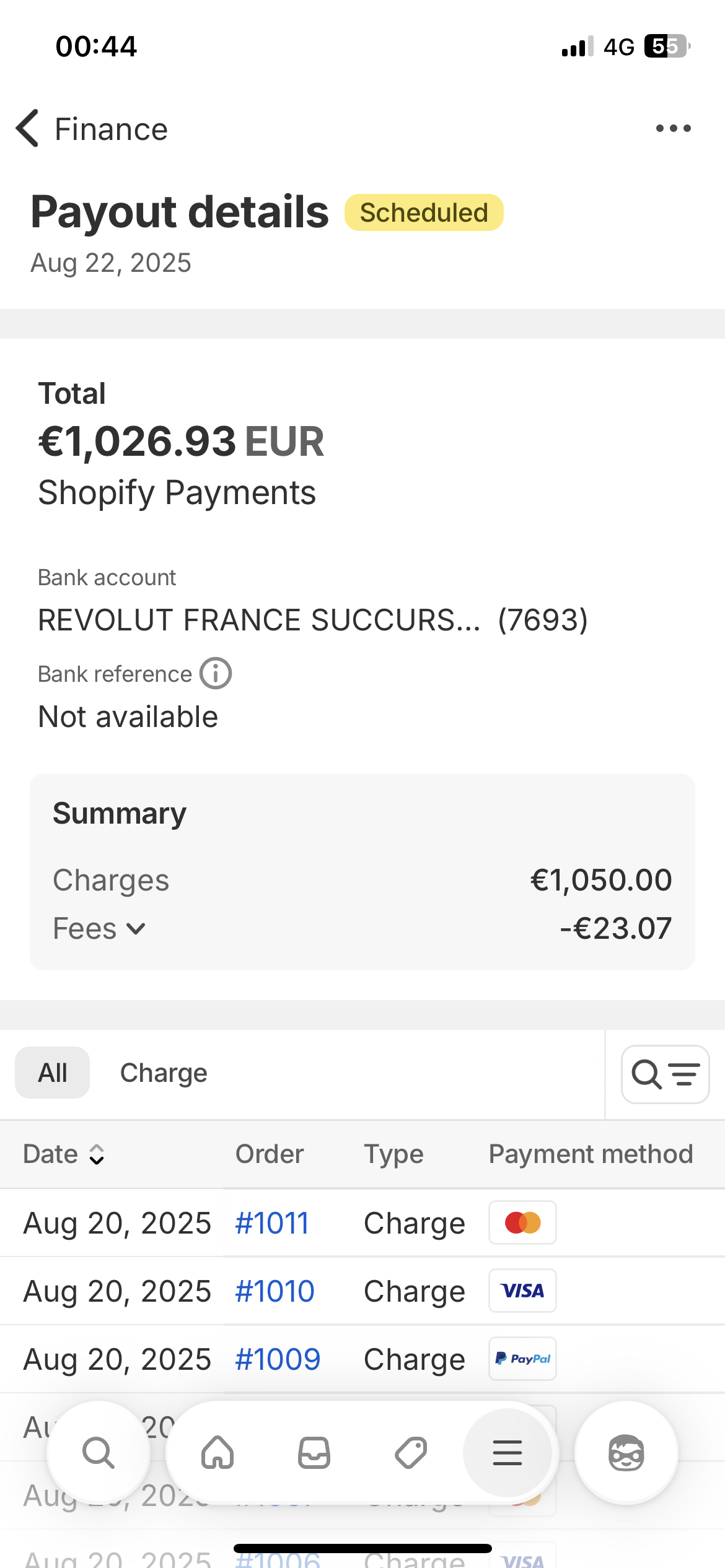This screenshot has width=725, height=1568.
Task: Switch to the Charge tab
Action: point(164,1073)
